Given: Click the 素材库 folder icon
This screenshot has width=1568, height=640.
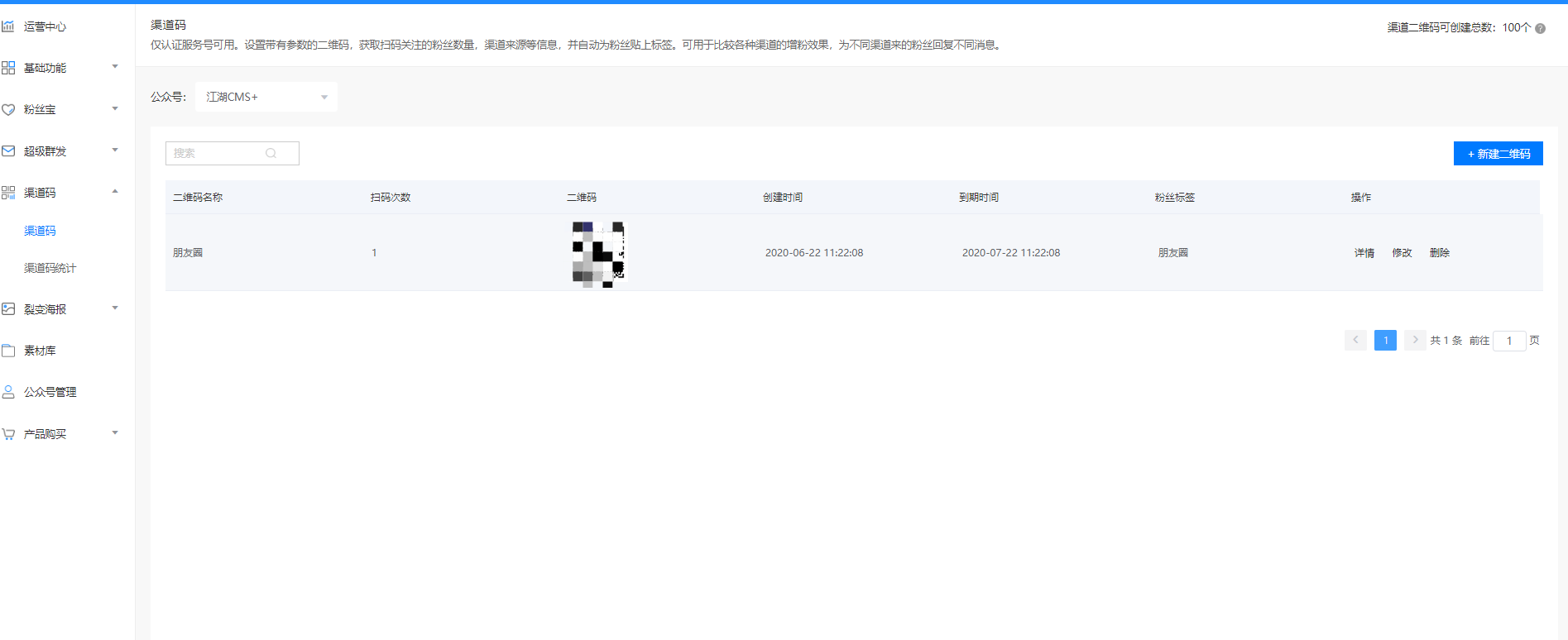Looking at the screenshot, I should pyautogui.click(x=8, y=351).
